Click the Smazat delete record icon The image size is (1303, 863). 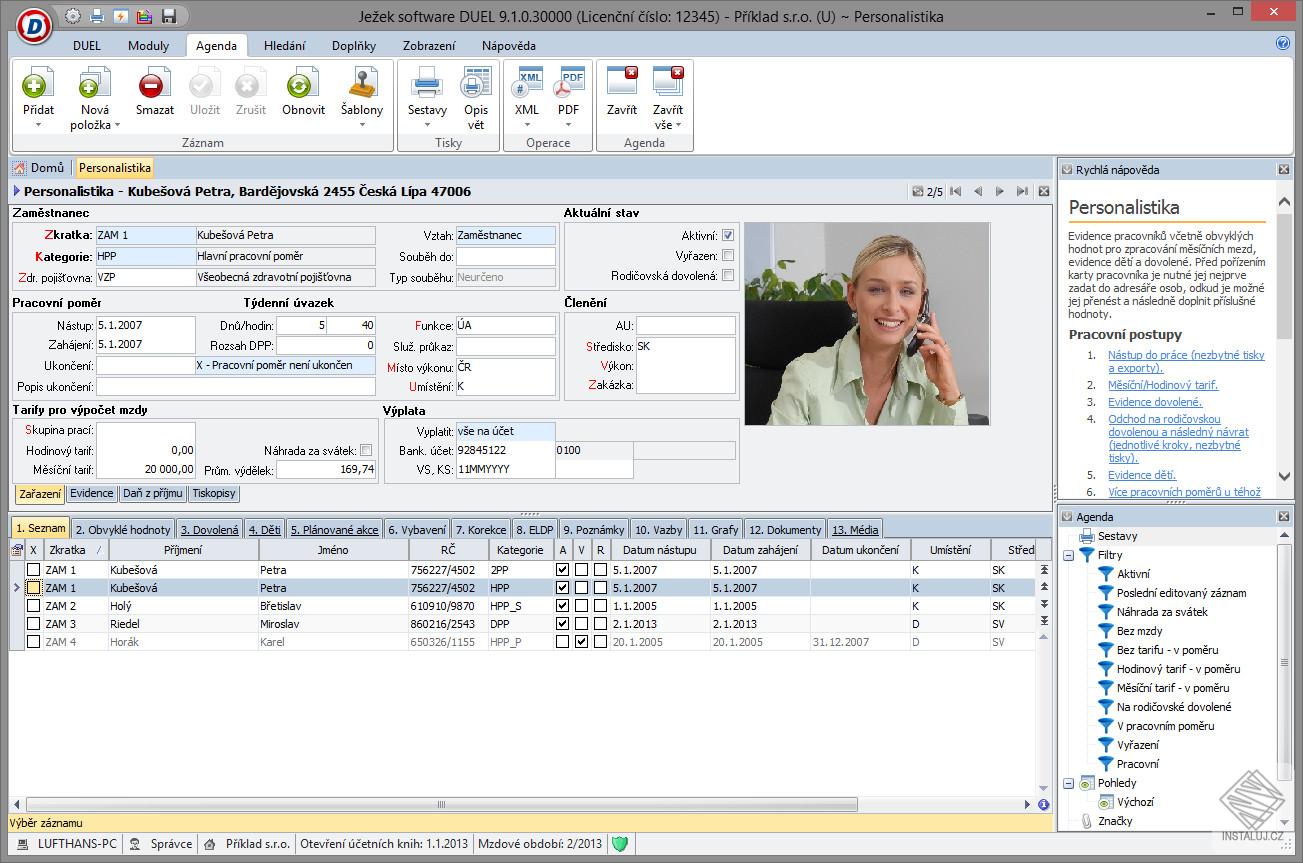[x=154, y=86]
